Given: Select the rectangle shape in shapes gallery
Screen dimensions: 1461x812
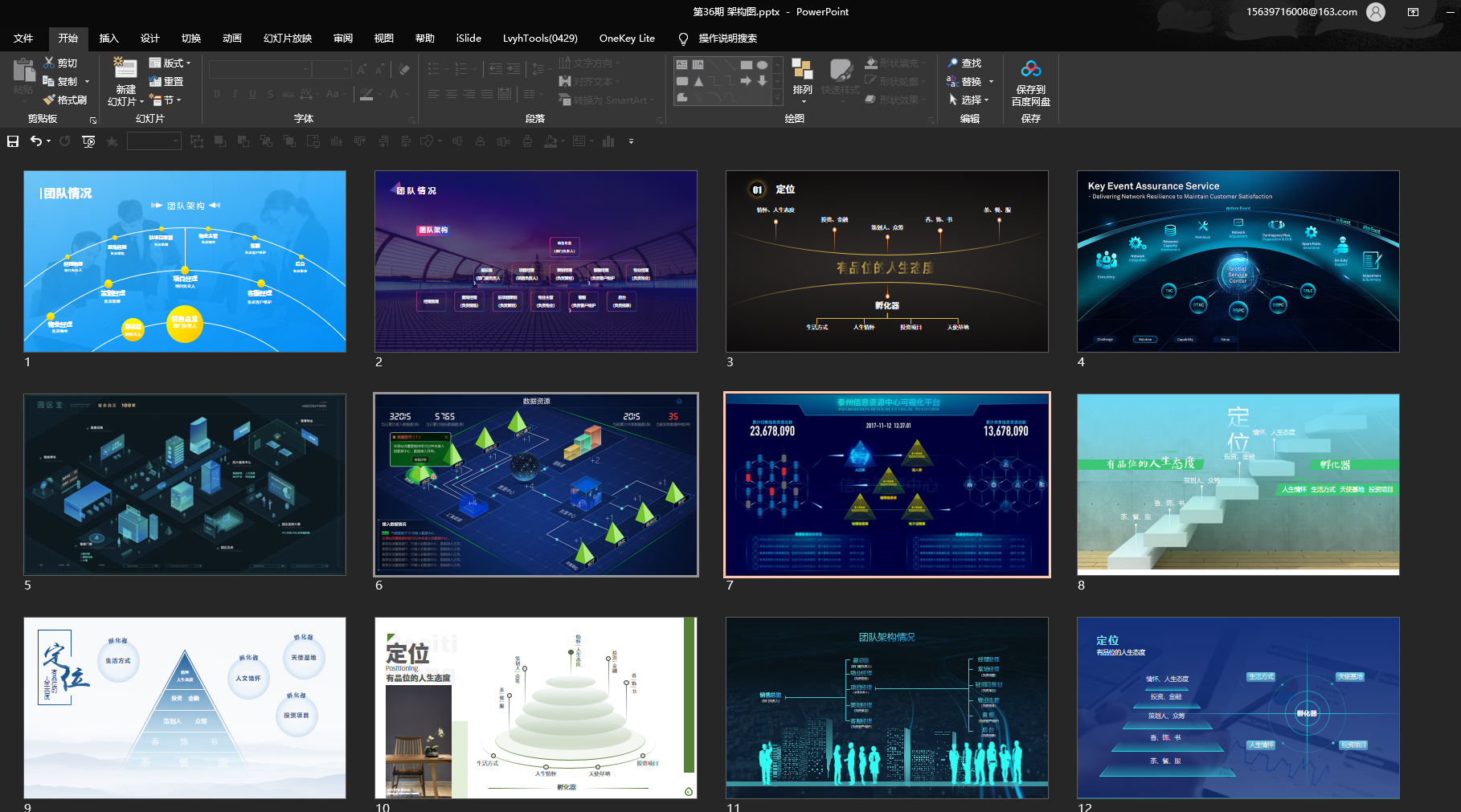Looking at the screenshot, I should (747, 64).
